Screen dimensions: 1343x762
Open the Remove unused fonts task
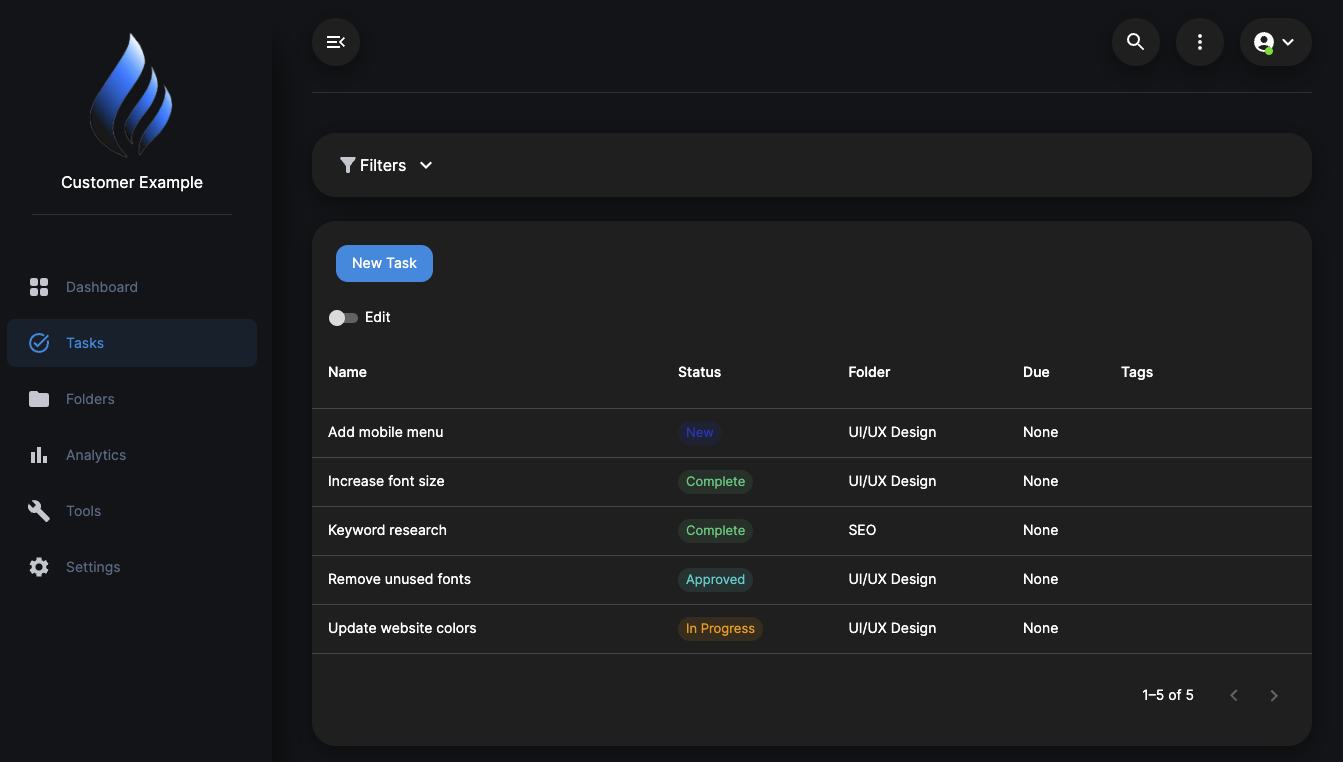[x=399, y=579]
